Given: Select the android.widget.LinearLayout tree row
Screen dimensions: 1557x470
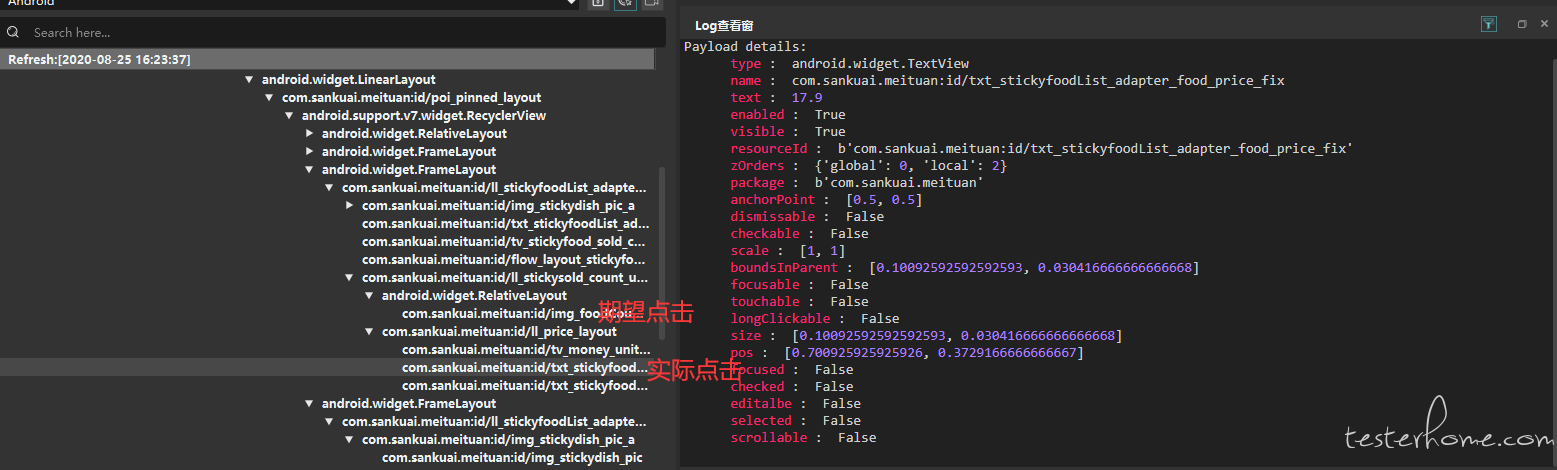Looking at the screenshot, I should (x=348, y=79).
